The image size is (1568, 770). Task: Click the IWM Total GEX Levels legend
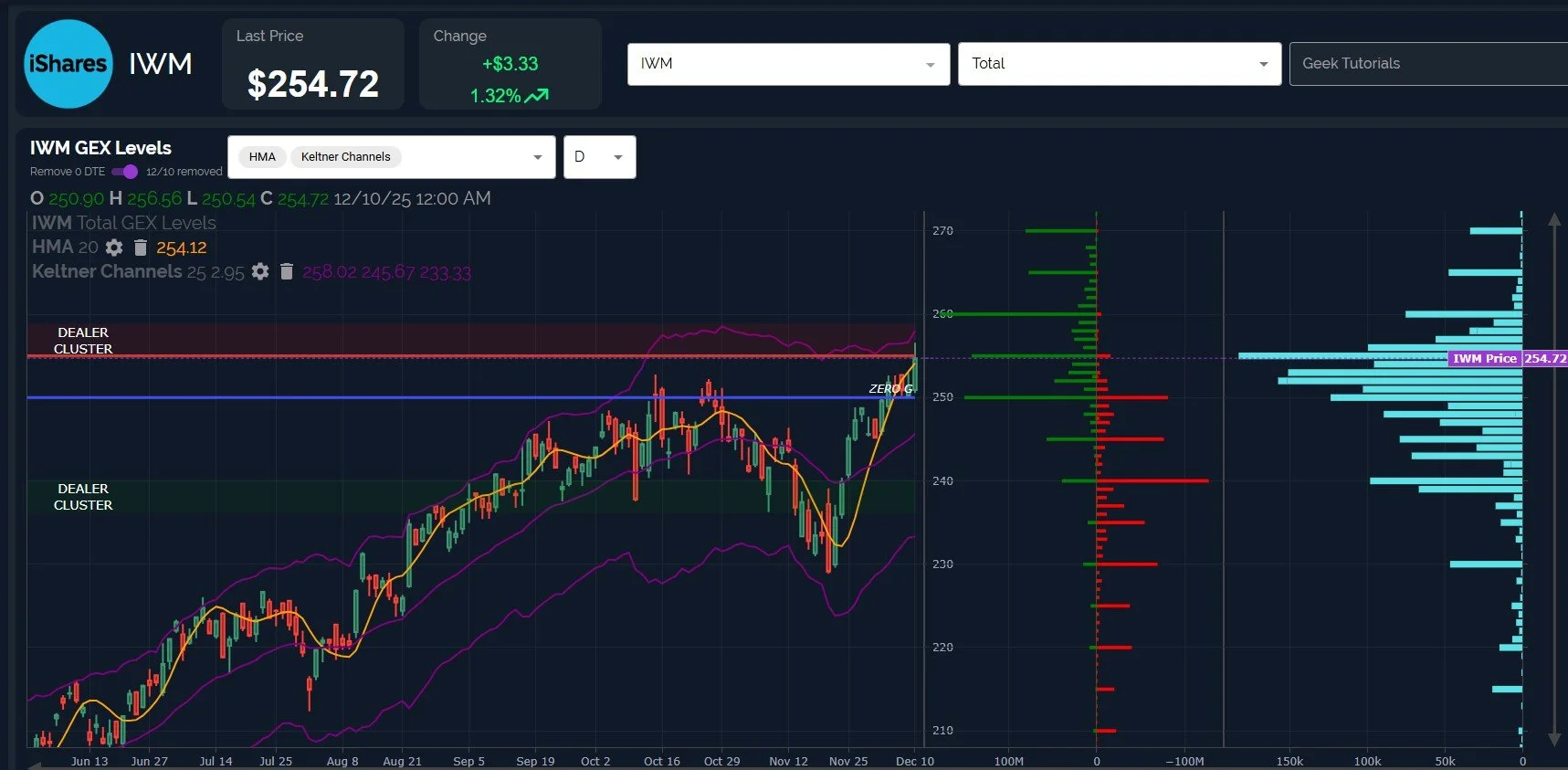point(124,223)
